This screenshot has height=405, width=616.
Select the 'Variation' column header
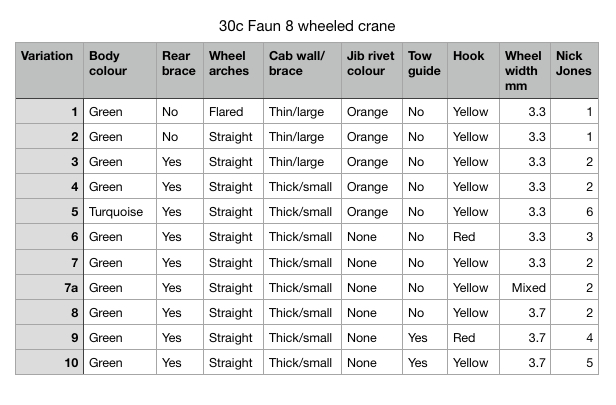(50, 70)
